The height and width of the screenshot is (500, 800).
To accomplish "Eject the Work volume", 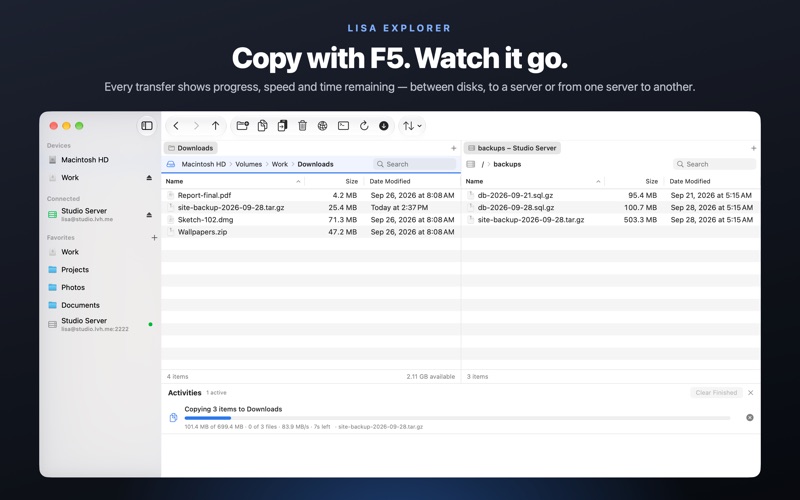I will click(149, 178).
